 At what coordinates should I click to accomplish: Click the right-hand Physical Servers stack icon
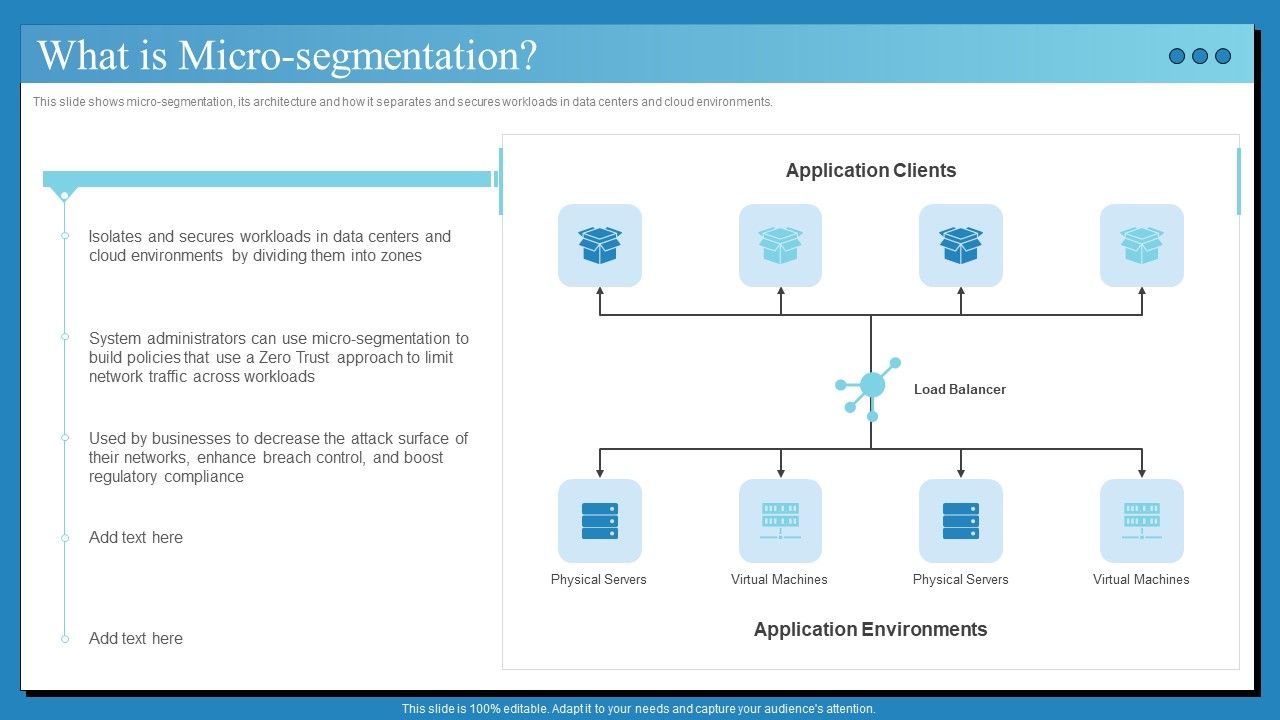coord(961,521)
